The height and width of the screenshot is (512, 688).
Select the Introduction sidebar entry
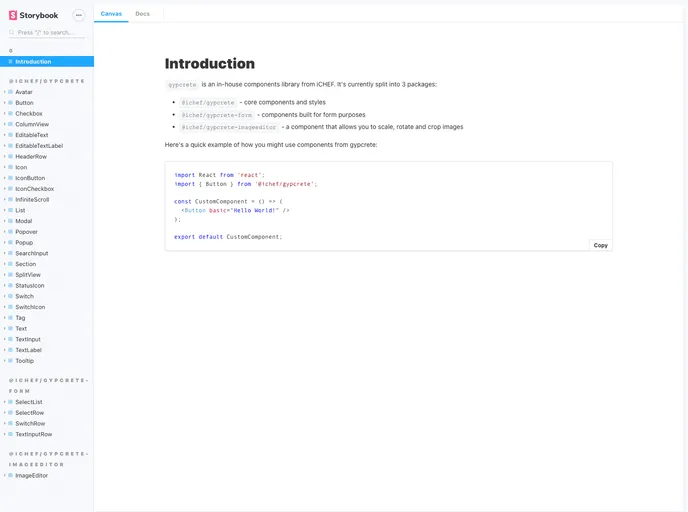(47, 62)
